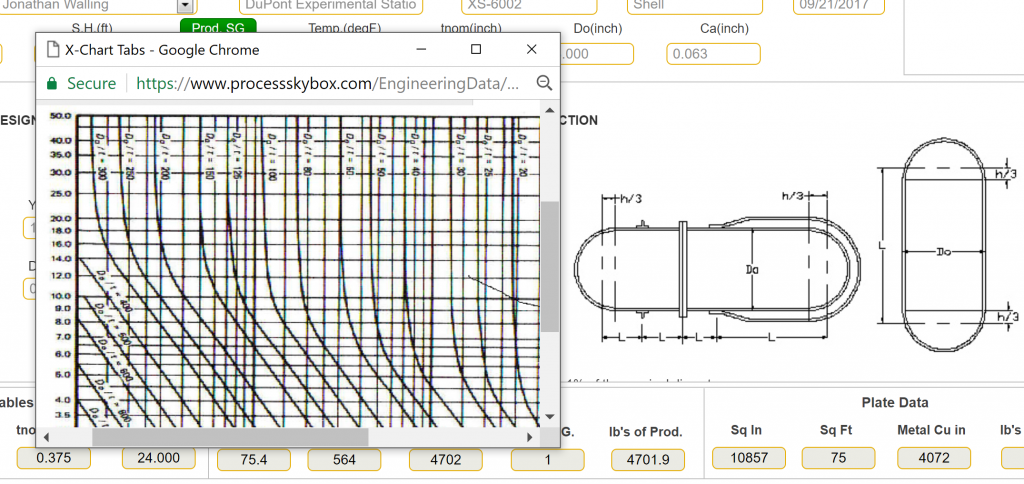Minimize the X-Chart Tabs Chrome window
Screen dimensions: 1024x484
click(x=421, y=50)
